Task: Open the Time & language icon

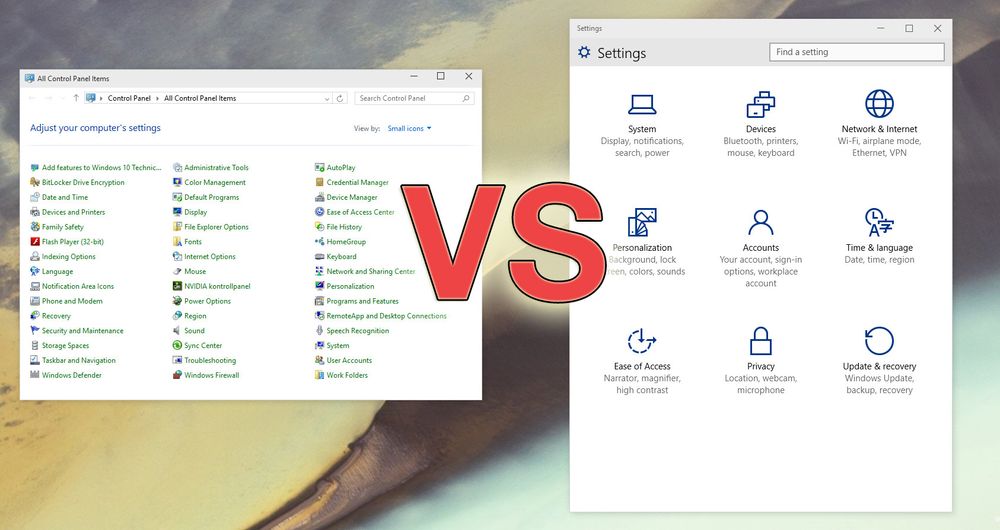Action: (x=879, y=223)
